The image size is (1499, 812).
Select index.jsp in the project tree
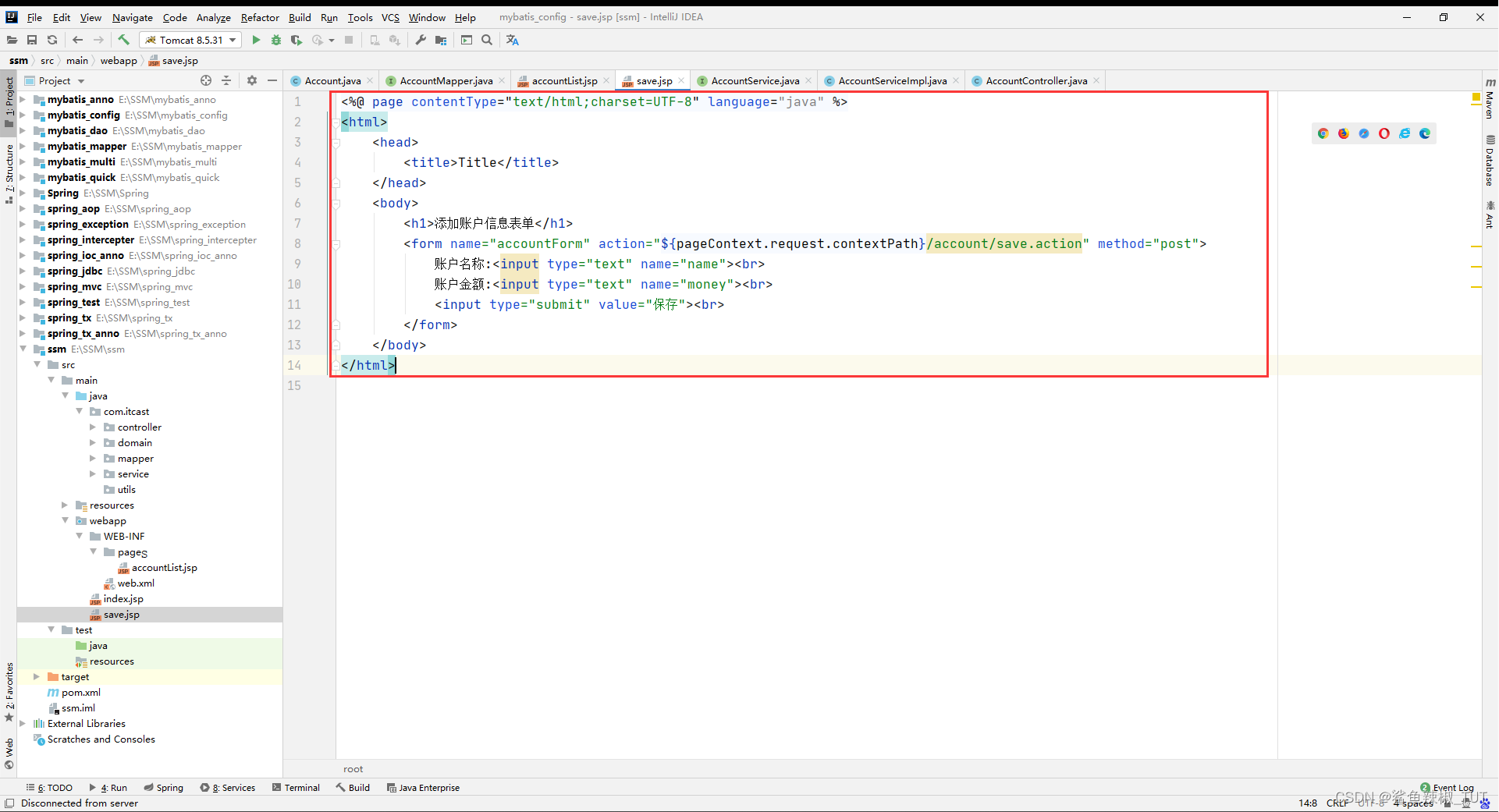point(123,598)
